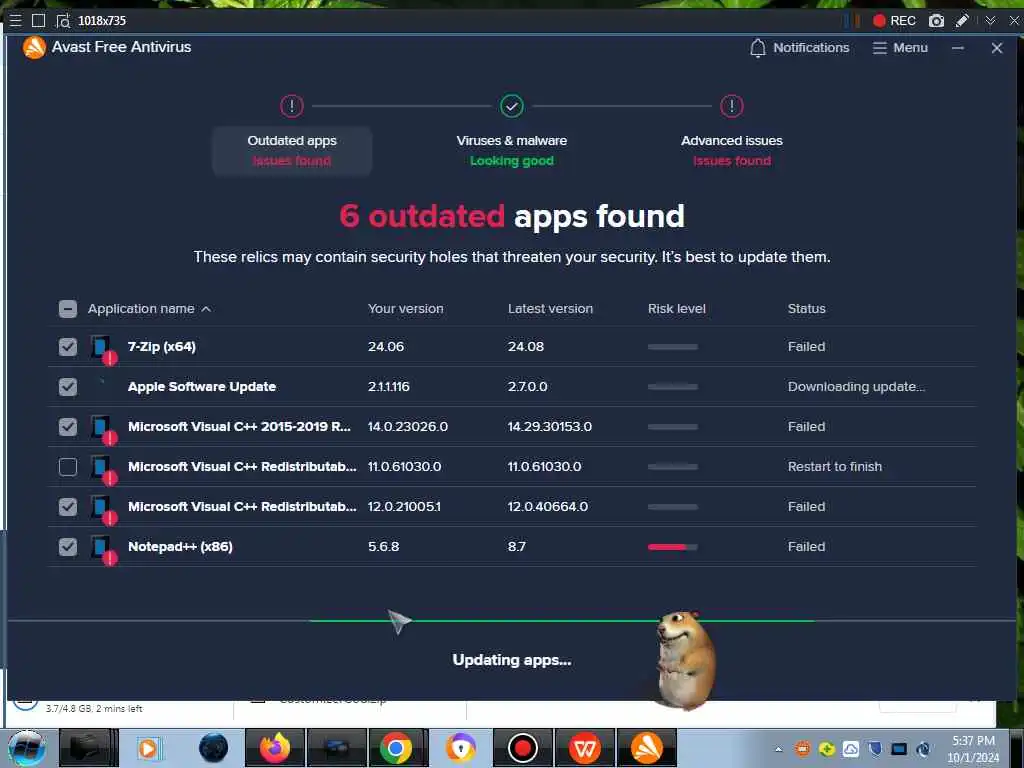1024x768 pixels.
Task: Open the recorder hamburger menu icon
Action: 15,20
